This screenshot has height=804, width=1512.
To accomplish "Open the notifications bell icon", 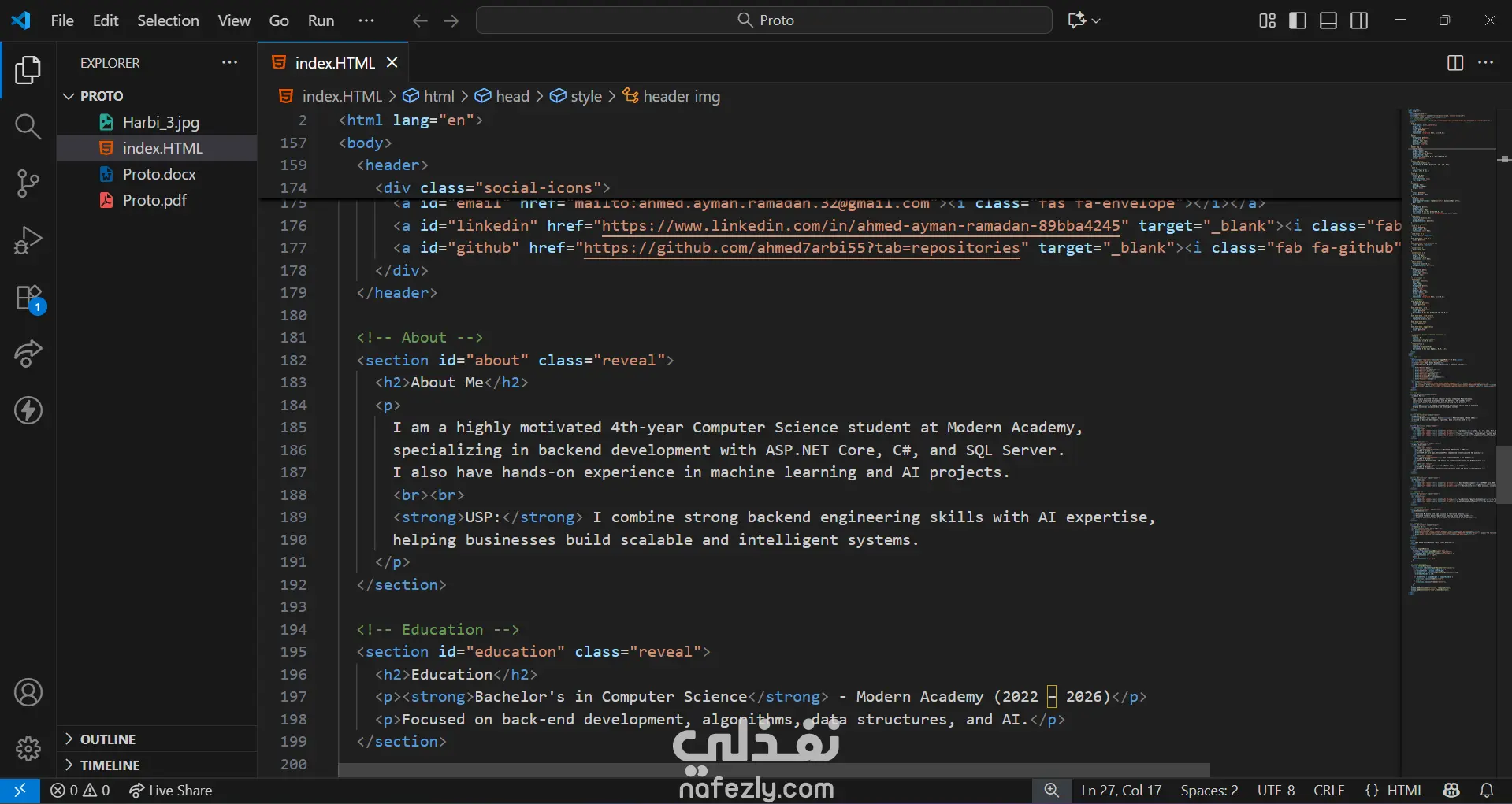I will pyautogui.click(x=1487, y=791).
